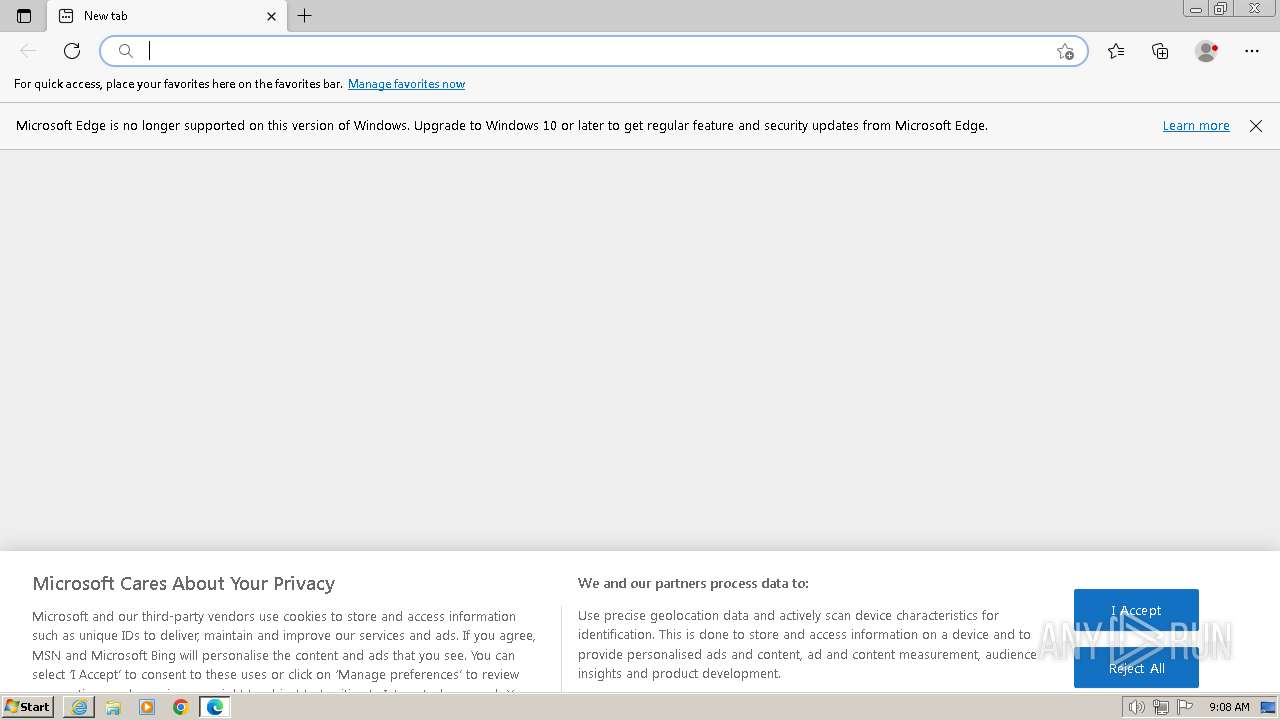This screenshot has width=1280, height=720.
Task: Close the New tab tab
Action: (x=271, y=16)
